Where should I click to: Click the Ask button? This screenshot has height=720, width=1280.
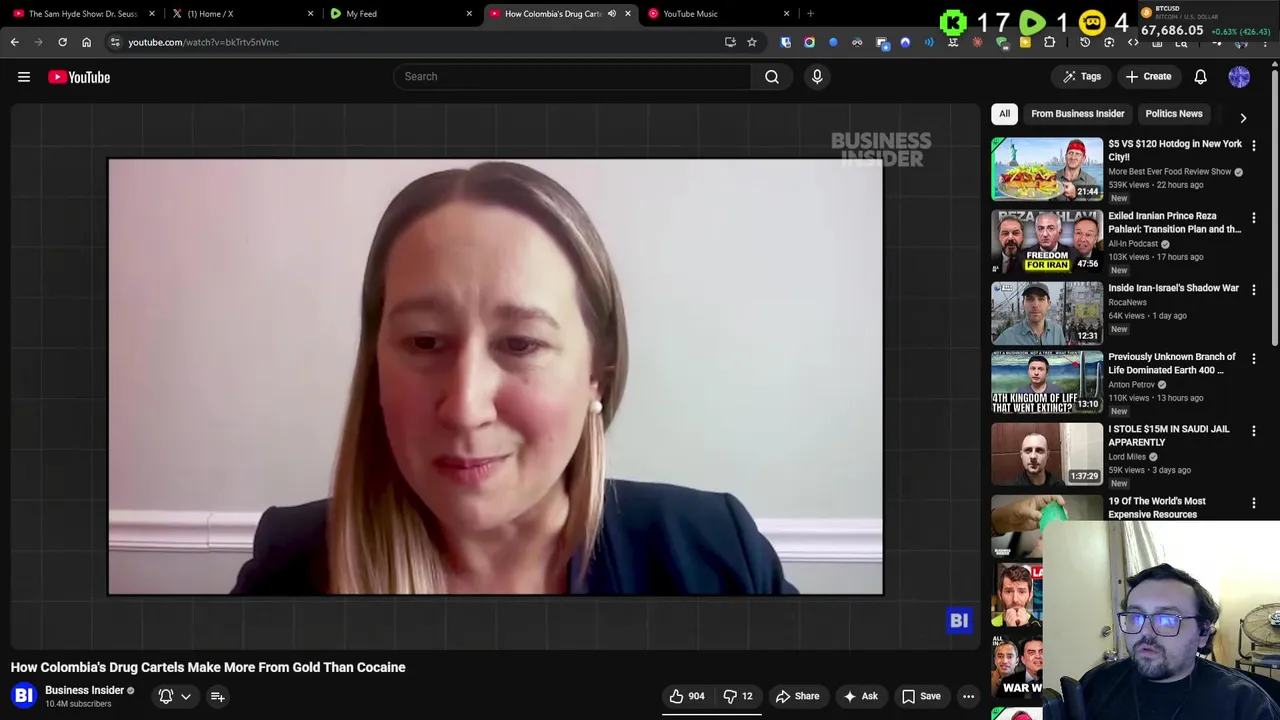tap(860, 696)
